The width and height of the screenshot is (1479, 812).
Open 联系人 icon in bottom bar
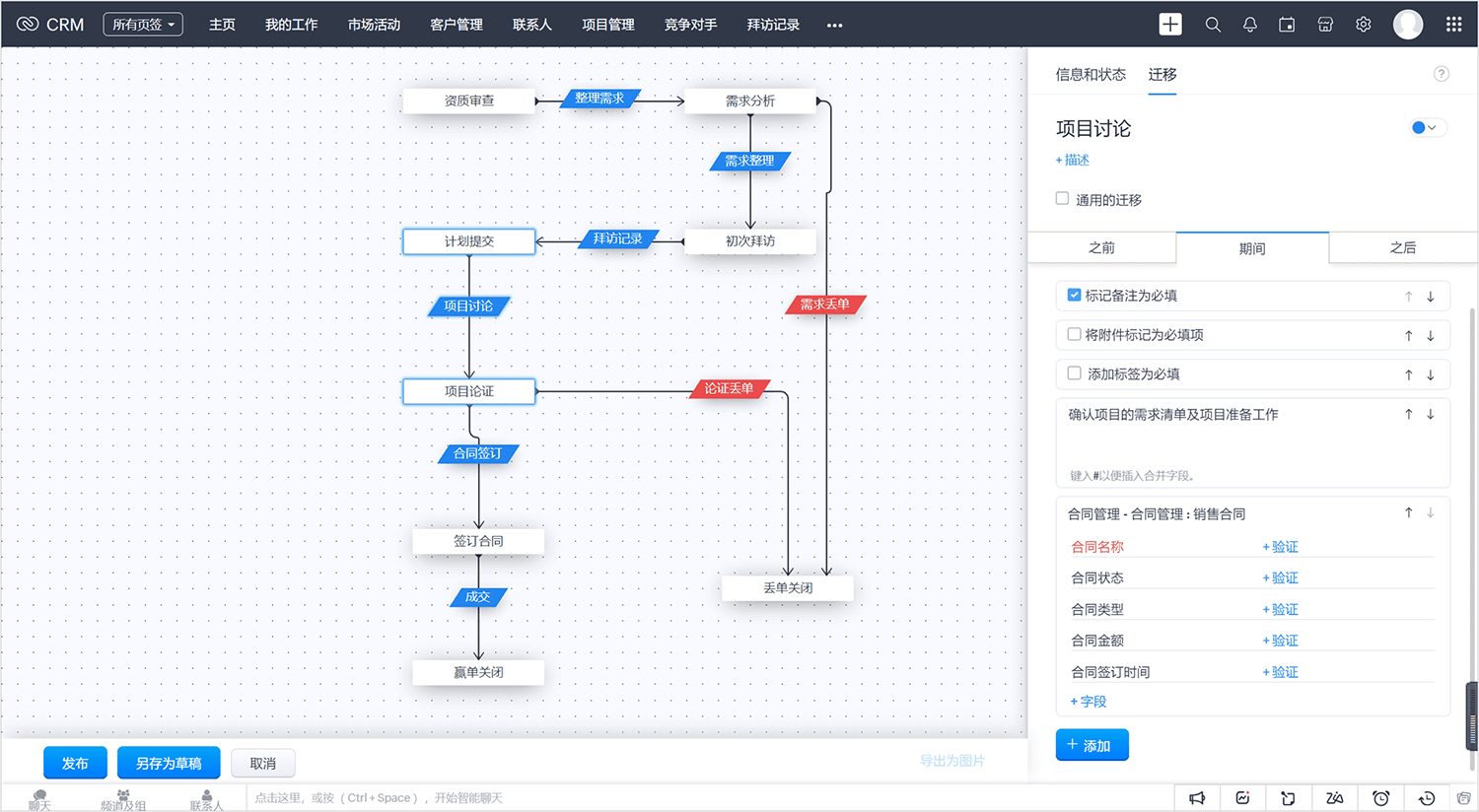click(207, 800)
